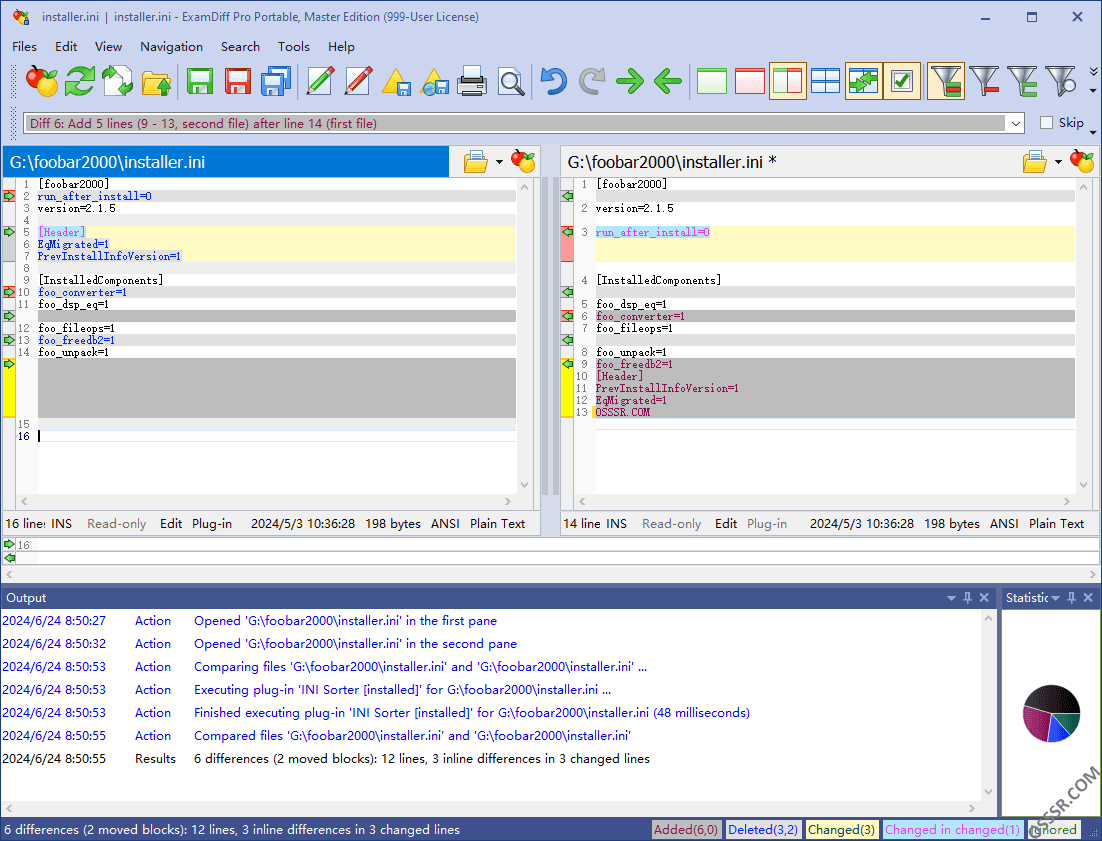Toggle the second funnel filter with red bar
This screenshot has height=841, width=1102.
[984, 82]
